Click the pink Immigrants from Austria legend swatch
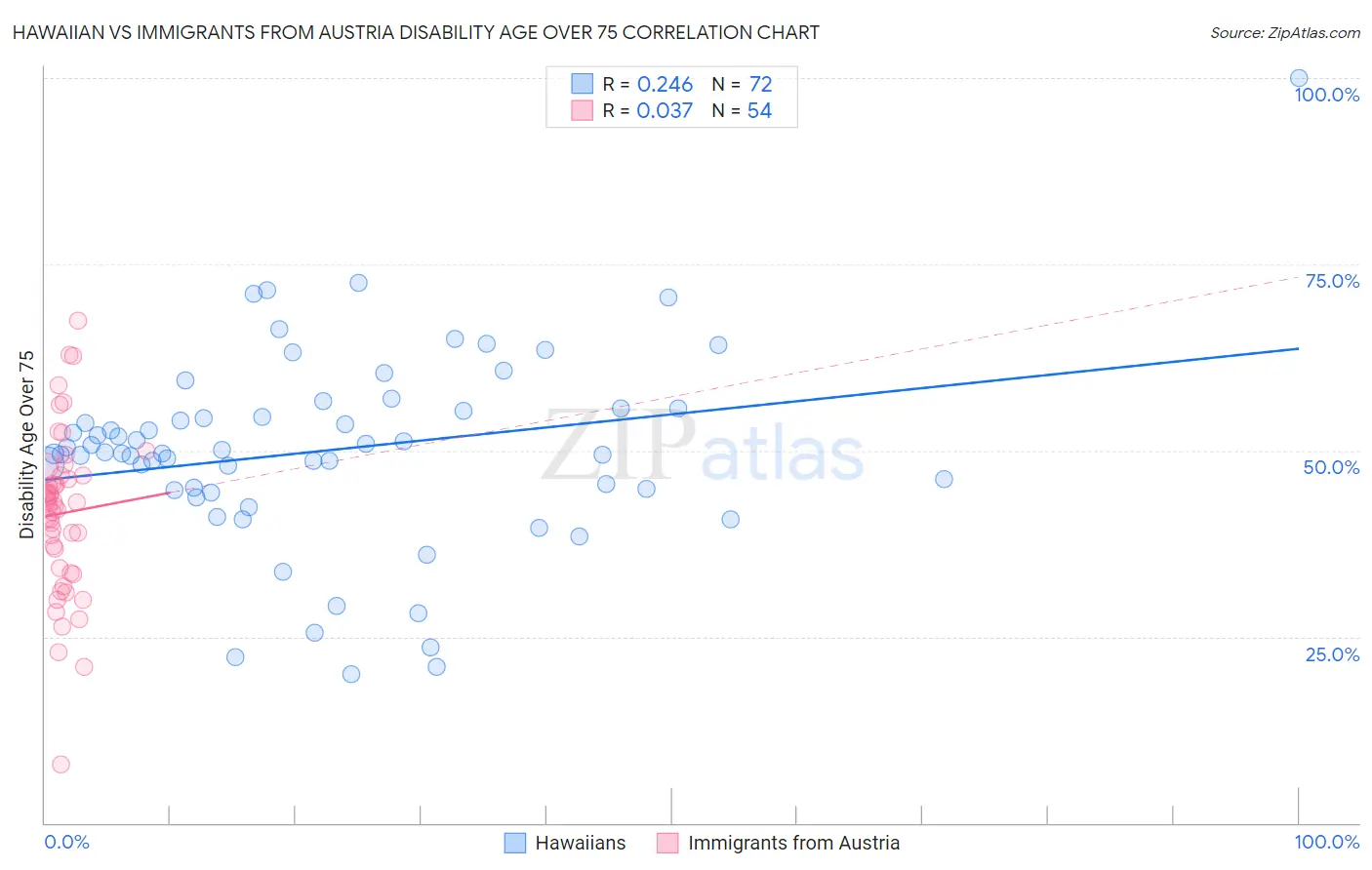This screenshot has width=1372, height=870. coord(667,843)
